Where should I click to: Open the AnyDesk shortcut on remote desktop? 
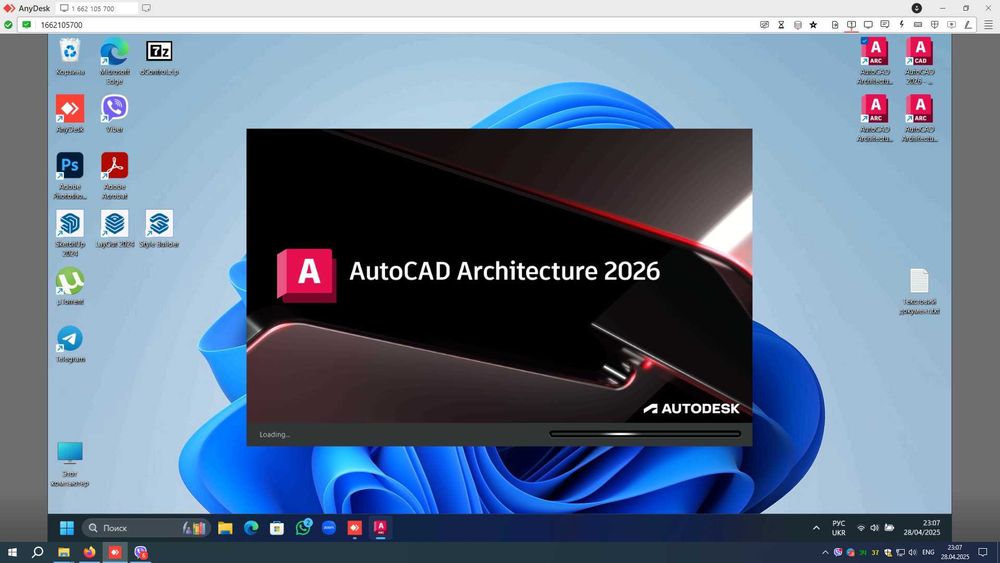pyautogui.click(x=70, y=114)
